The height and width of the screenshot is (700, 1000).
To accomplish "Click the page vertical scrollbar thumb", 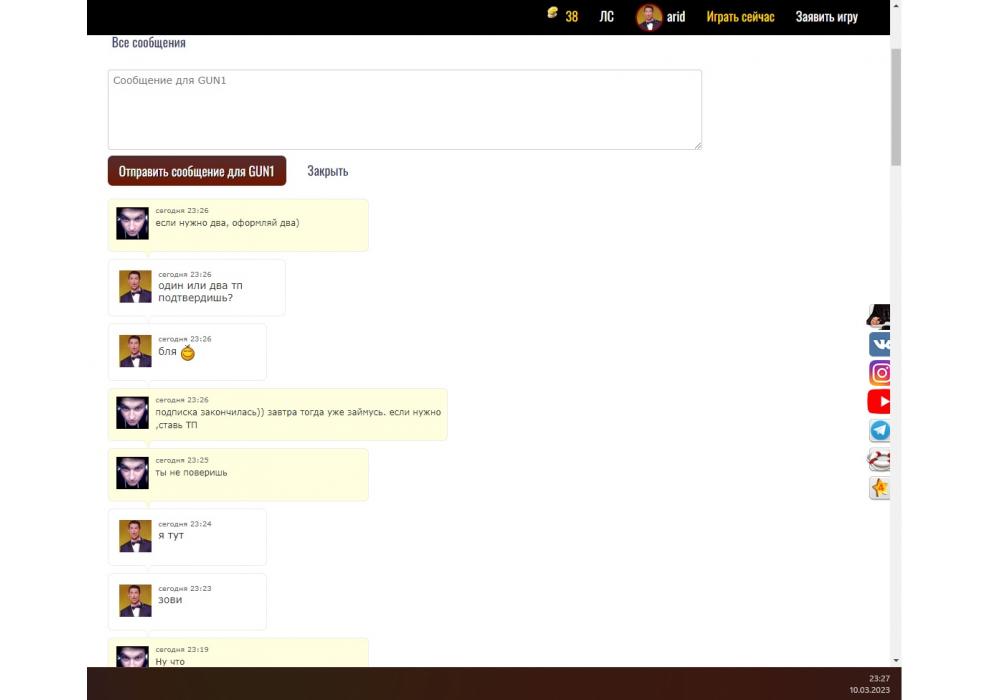I will [896, 107].
